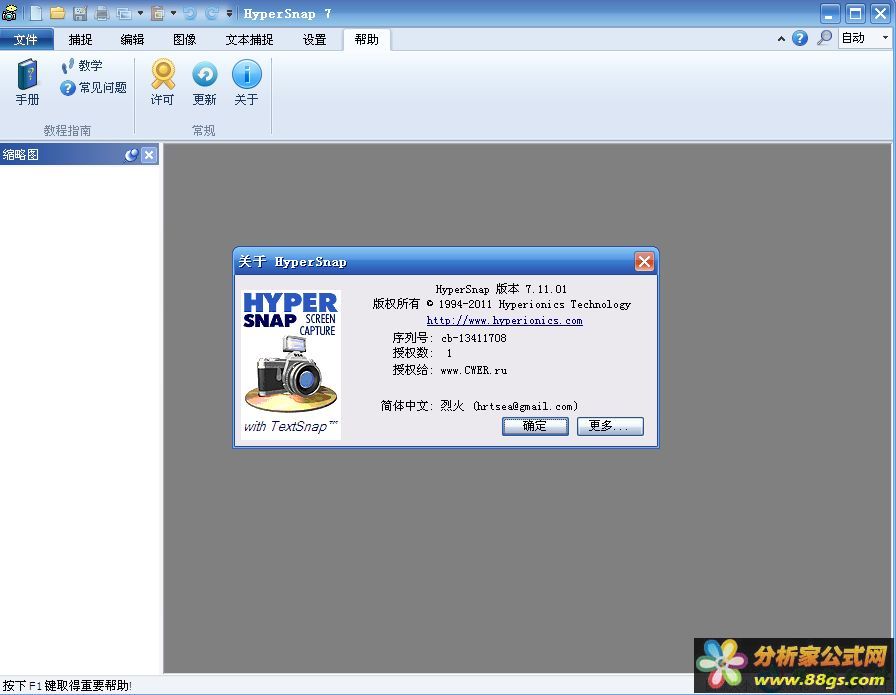896x695 pixels.
Task: Switch to the 文本捕捉 ribbon tab
Action: pos(249,39)
